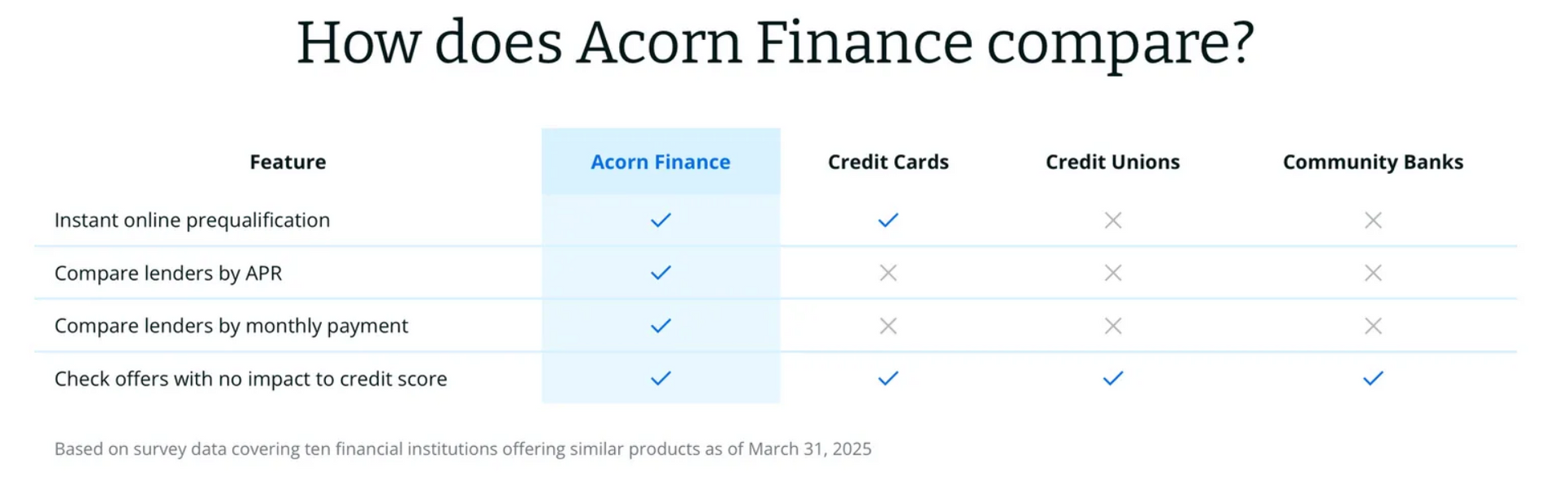Select the Credit Unions column header
Image resolution: width=1568 pixels, height=486 pixels.
[x=1112, y=162]
